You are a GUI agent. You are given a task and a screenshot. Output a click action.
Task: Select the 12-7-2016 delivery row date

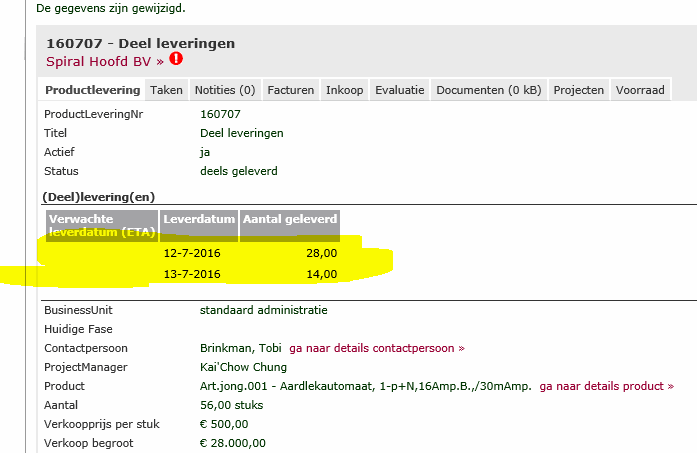(x=192, y=254)
